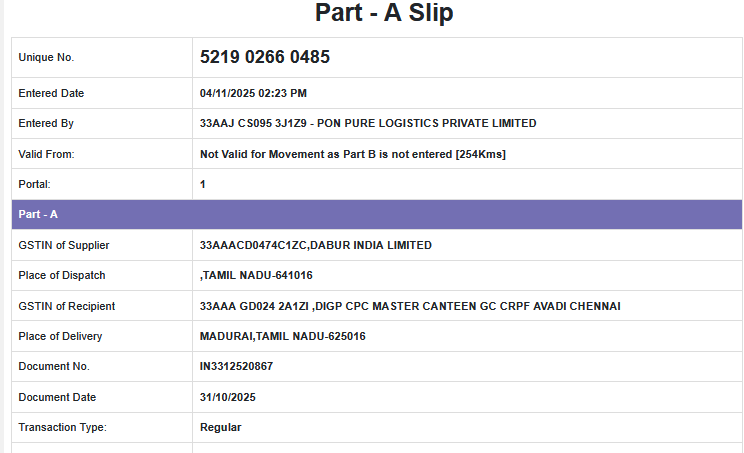Screen dimensions: 744x453
Task: Click the 'Entered By' label
Action: tap(46, 123)
